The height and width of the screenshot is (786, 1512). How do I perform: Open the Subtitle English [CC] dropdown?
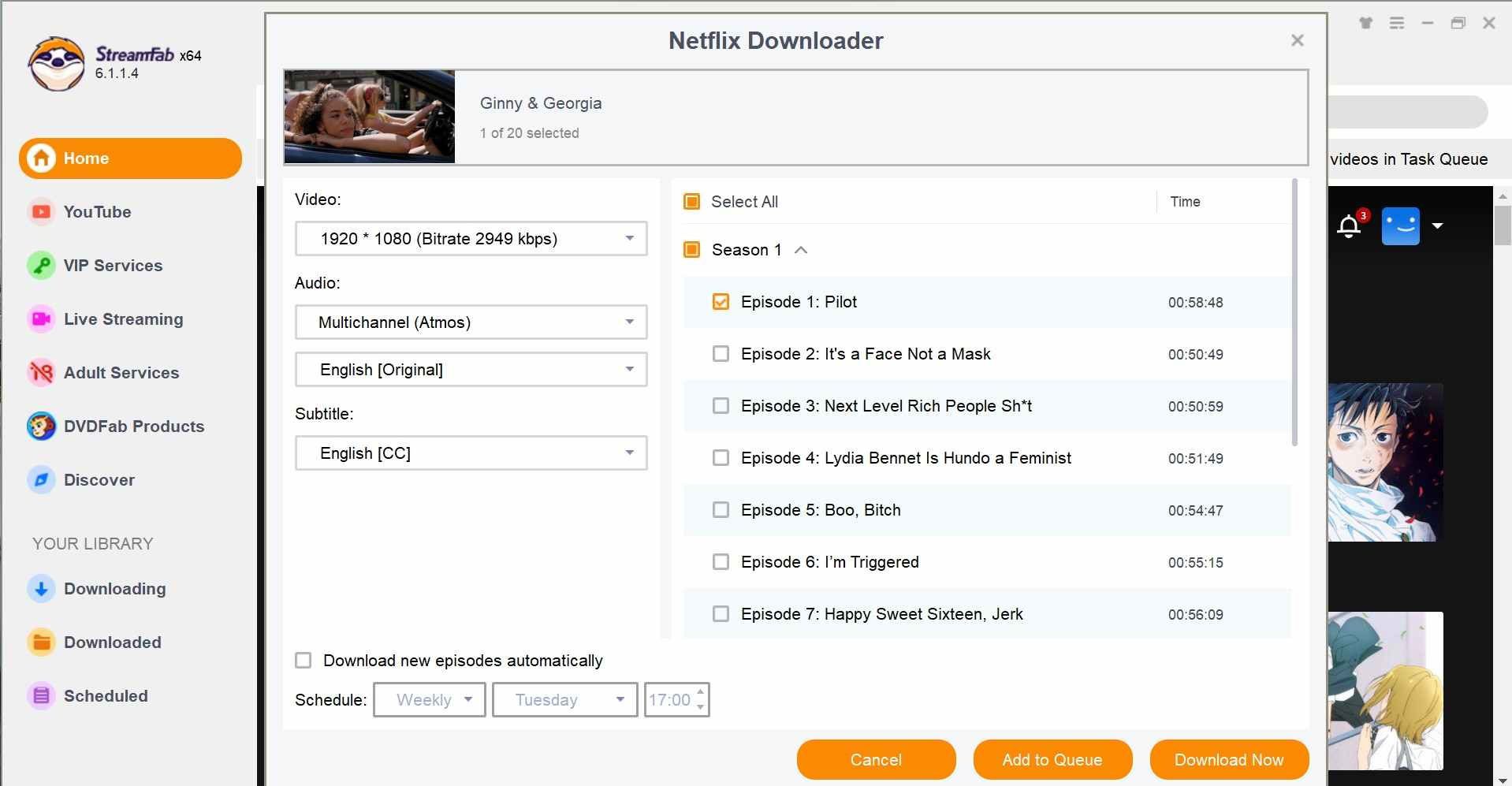click(471, 453)
